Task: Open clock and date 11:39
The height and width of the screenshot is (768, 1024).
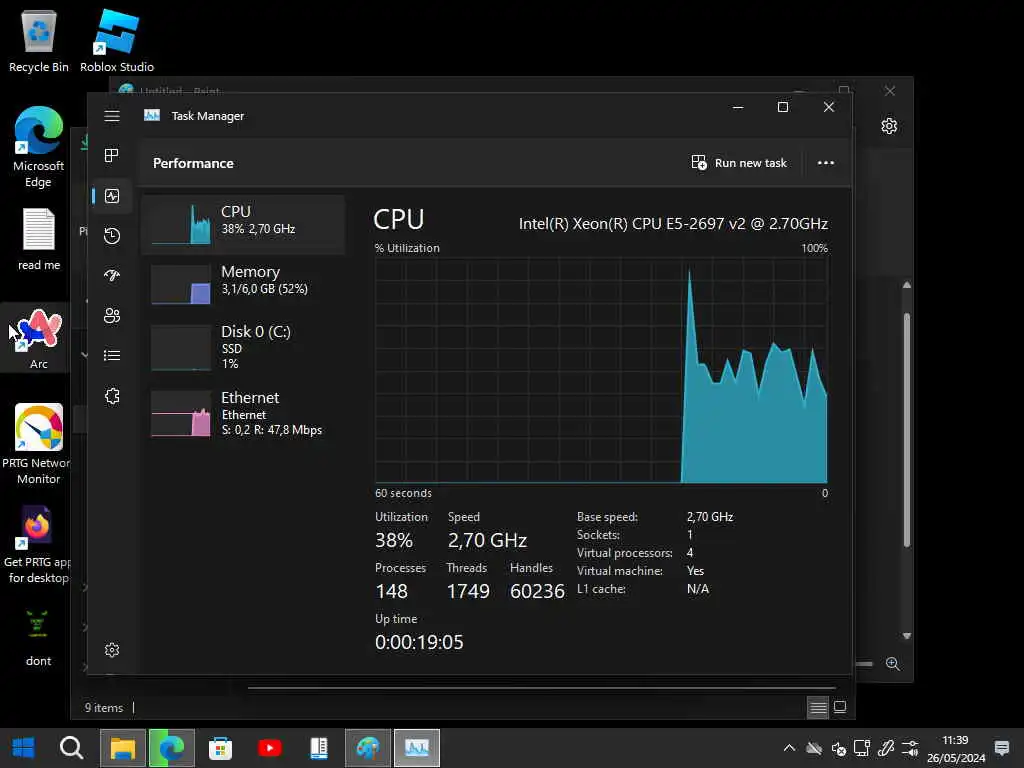Action: [x=955, y=749]
